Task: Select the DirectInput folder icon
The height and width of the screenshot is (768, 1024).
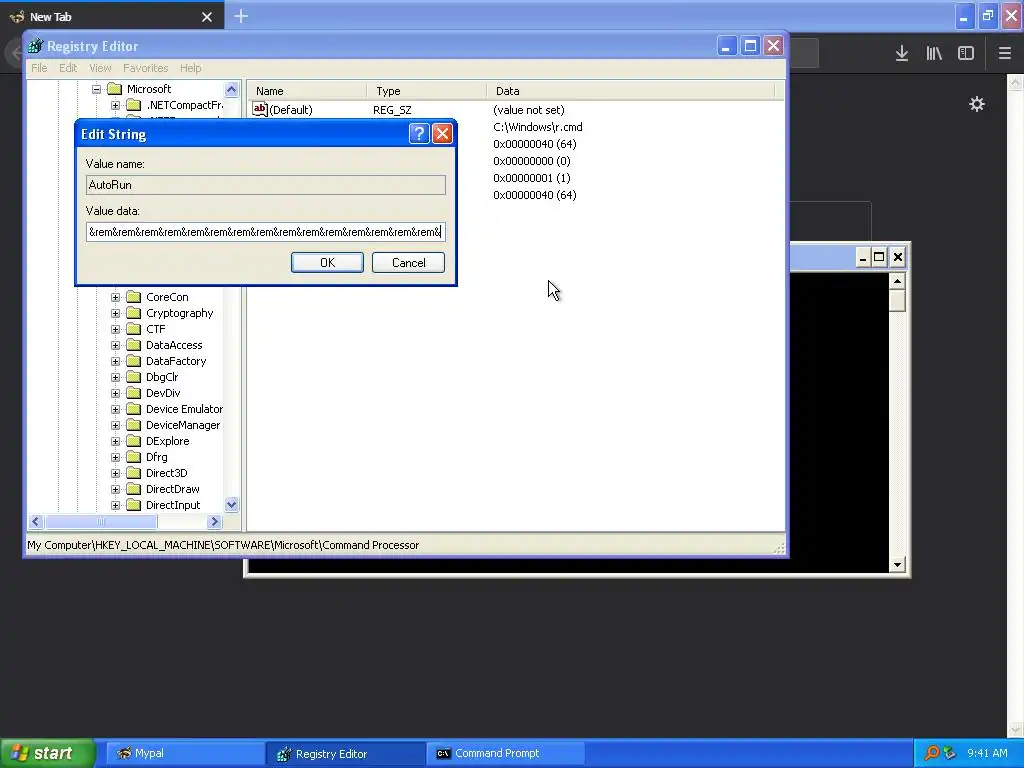Action: tap(133, 505)
